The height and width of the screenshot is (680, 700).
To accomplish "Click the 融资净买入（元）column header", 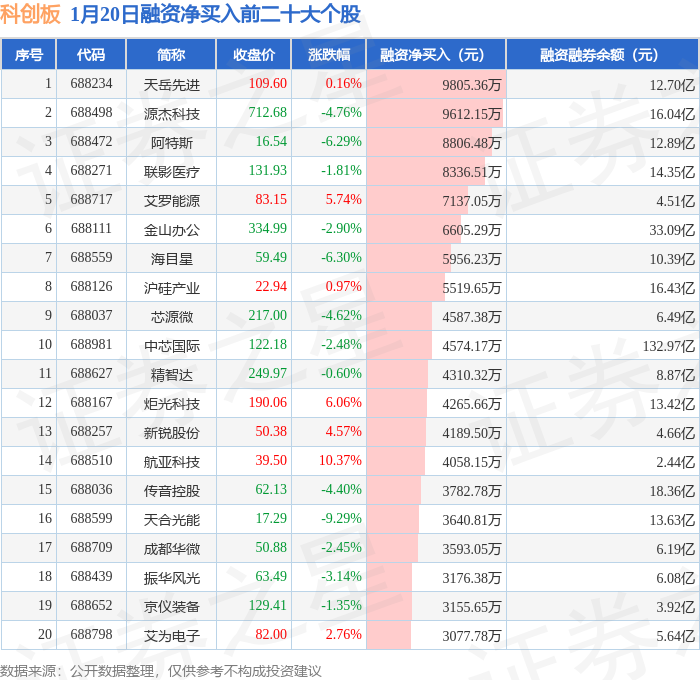I will click(x=436, y=55).
